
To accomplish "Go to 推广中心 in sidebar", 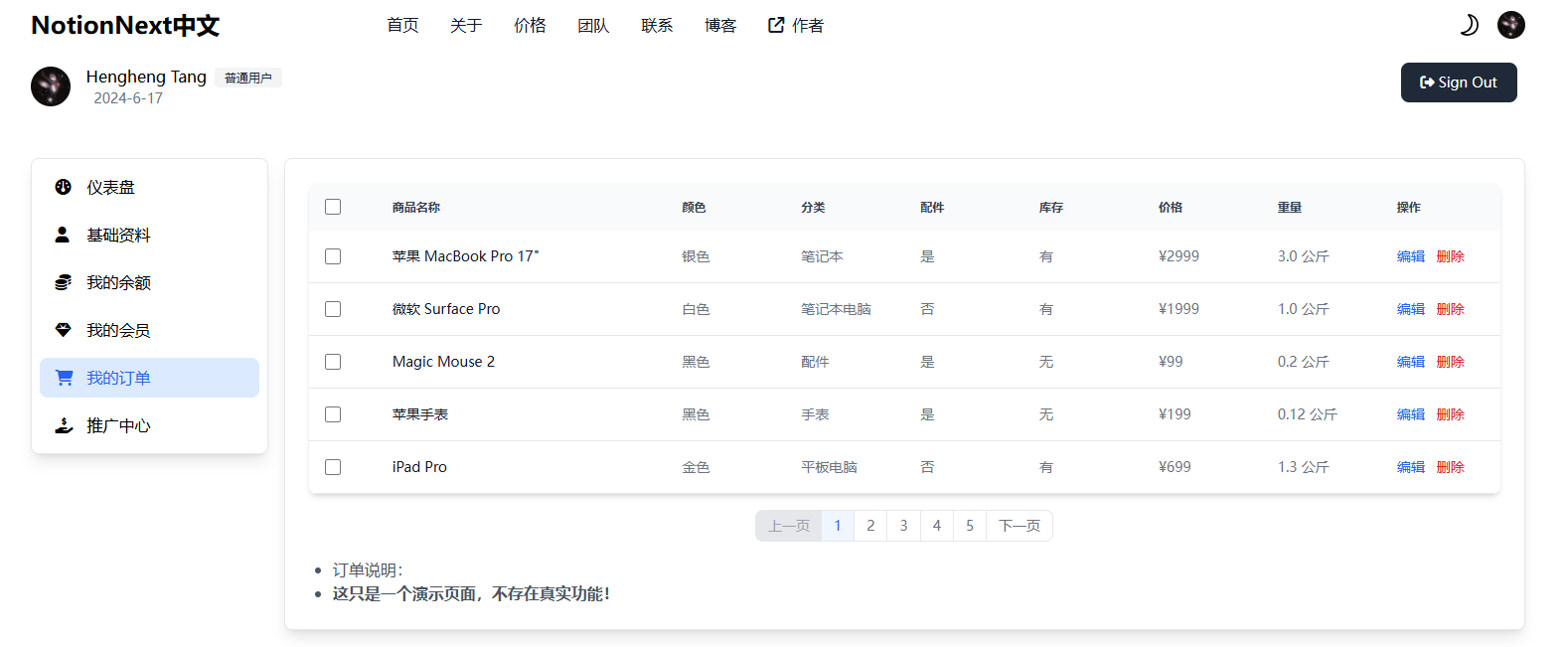I will click(x=149, y=425).
